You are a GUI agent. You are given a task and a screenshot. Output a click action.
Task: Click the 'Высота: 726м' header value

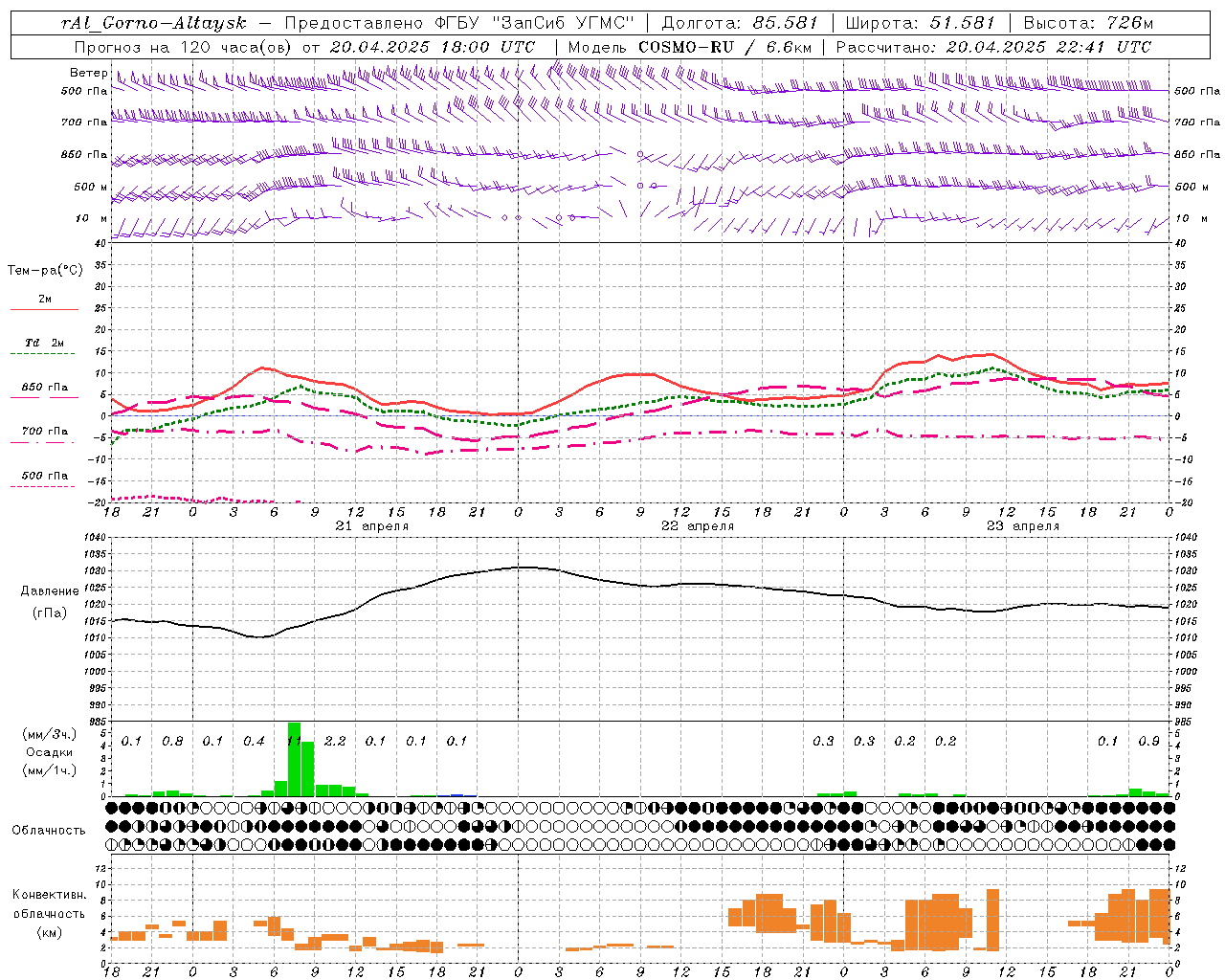point(1088,23)
